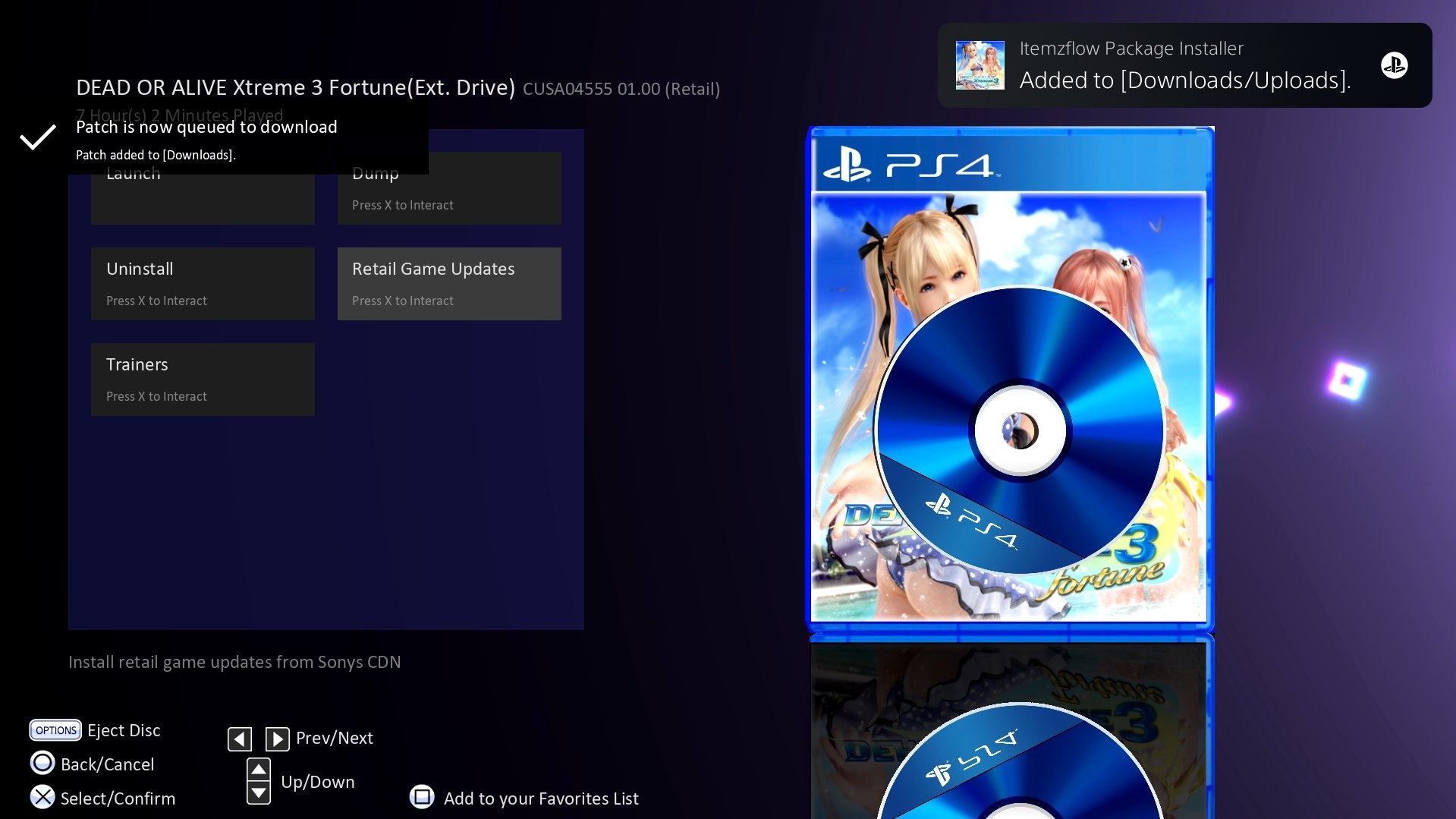Click the up arrow navigation icon
The width and height of the screenshot is (1456, 819).
(259, 770)
